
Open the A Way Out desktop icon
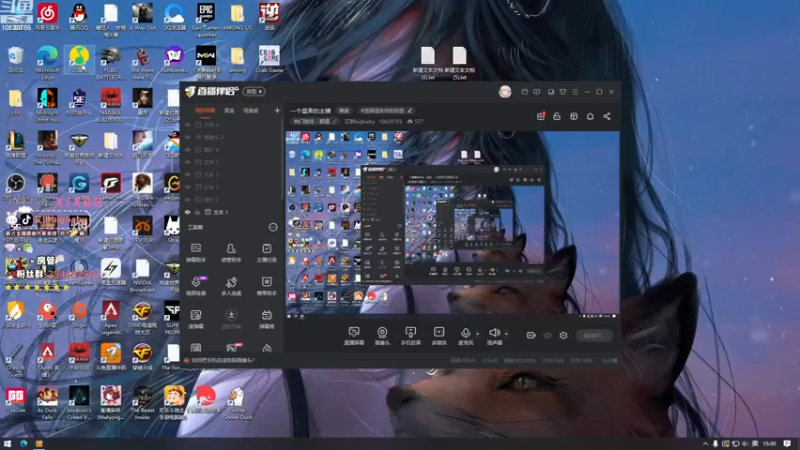pos(142,17)
